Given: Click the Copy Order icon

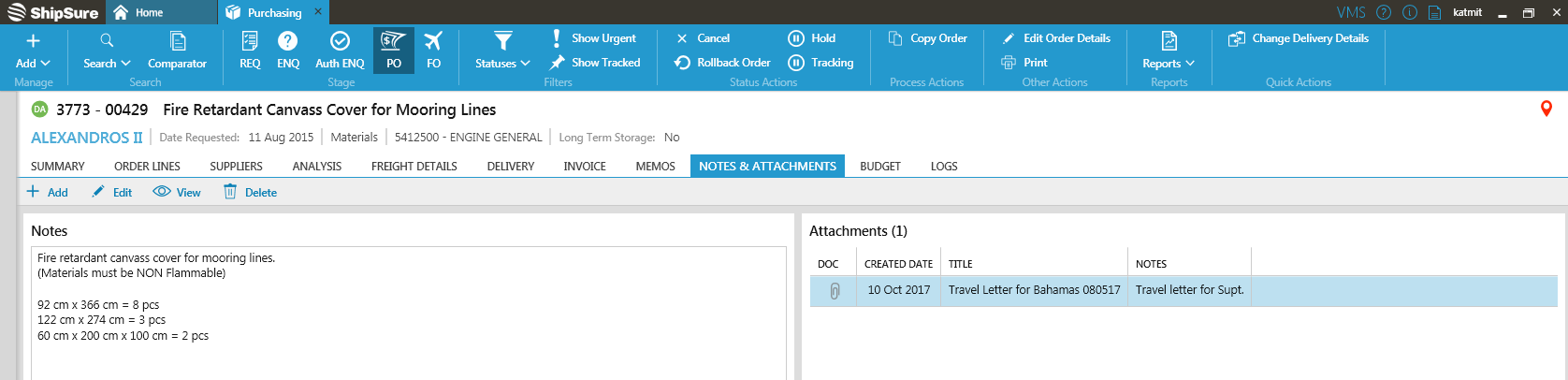Looking at the screenshot, I should click(895, 38).
